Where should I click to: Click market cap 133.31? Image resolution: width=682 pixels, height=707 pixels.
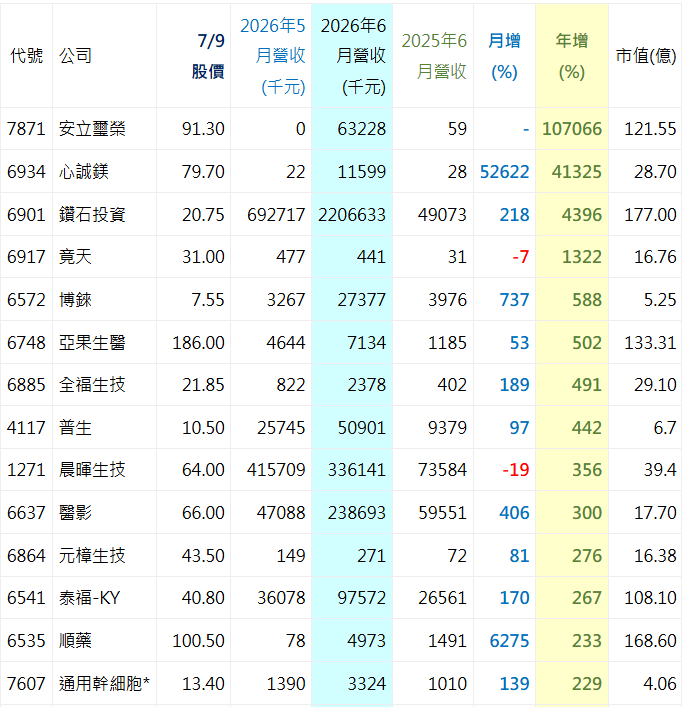(x=650, y=343)
